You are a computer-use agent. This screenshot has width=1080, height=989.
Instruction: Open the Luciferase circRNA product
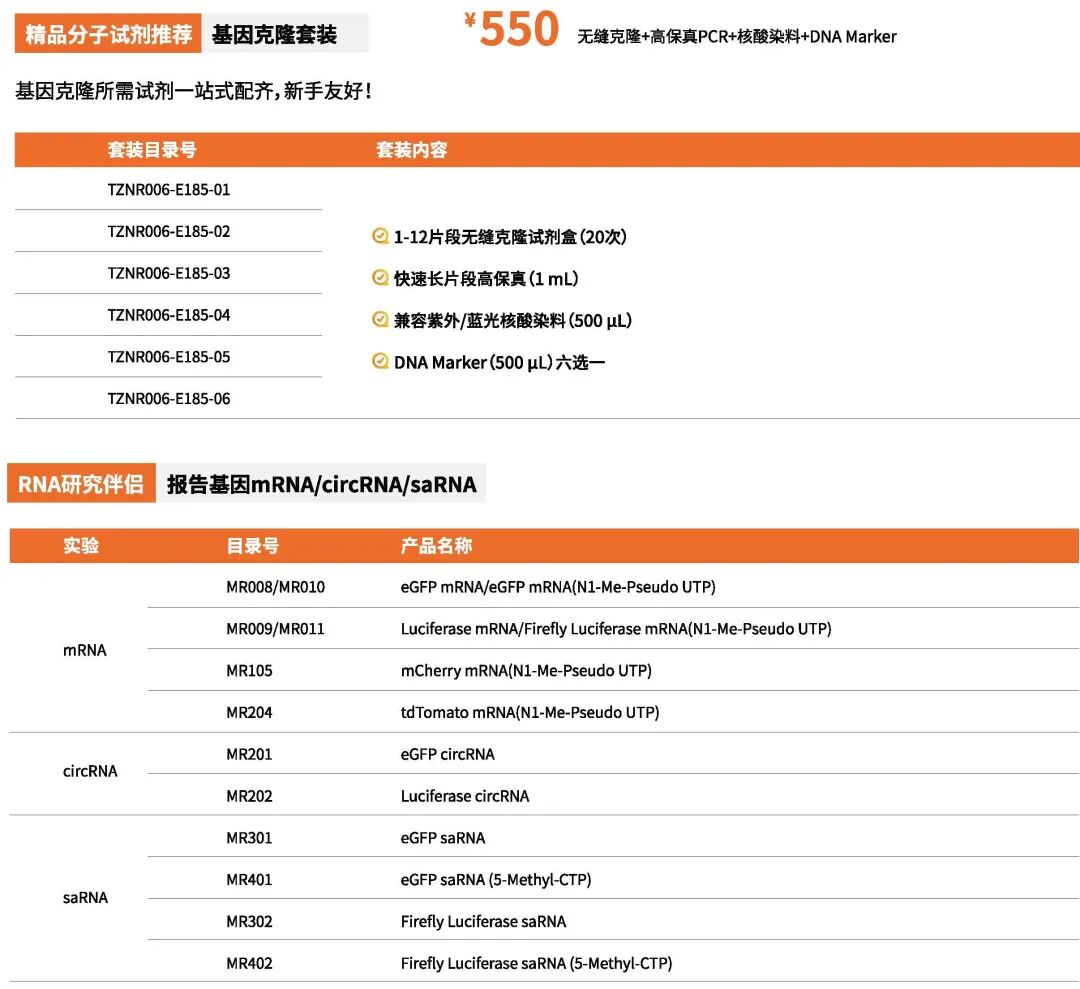[465, 796]
